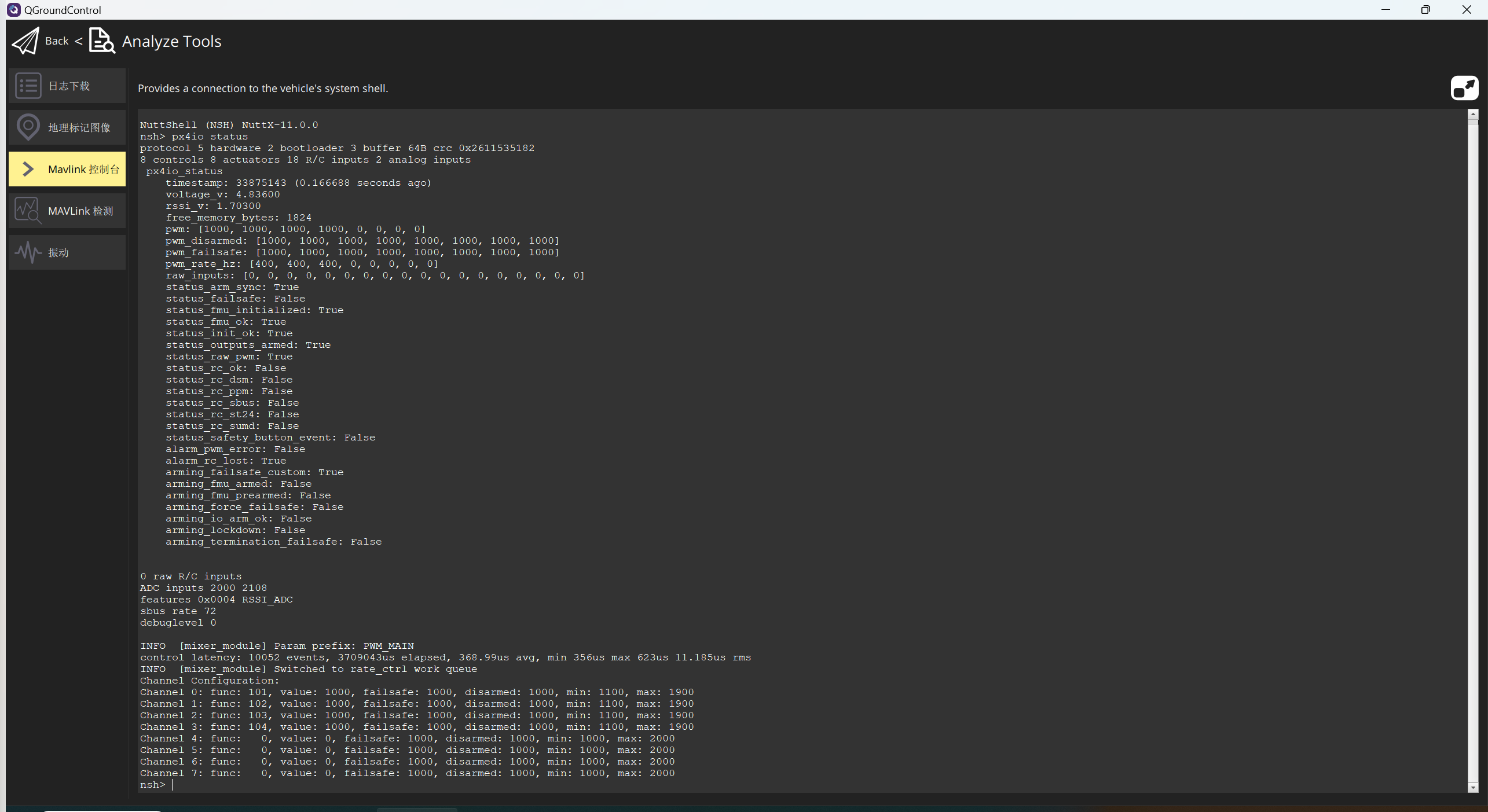
Task: Click the "NuttShell (NSH) NuttX-11.0.0" line
Action: (229, 125)
